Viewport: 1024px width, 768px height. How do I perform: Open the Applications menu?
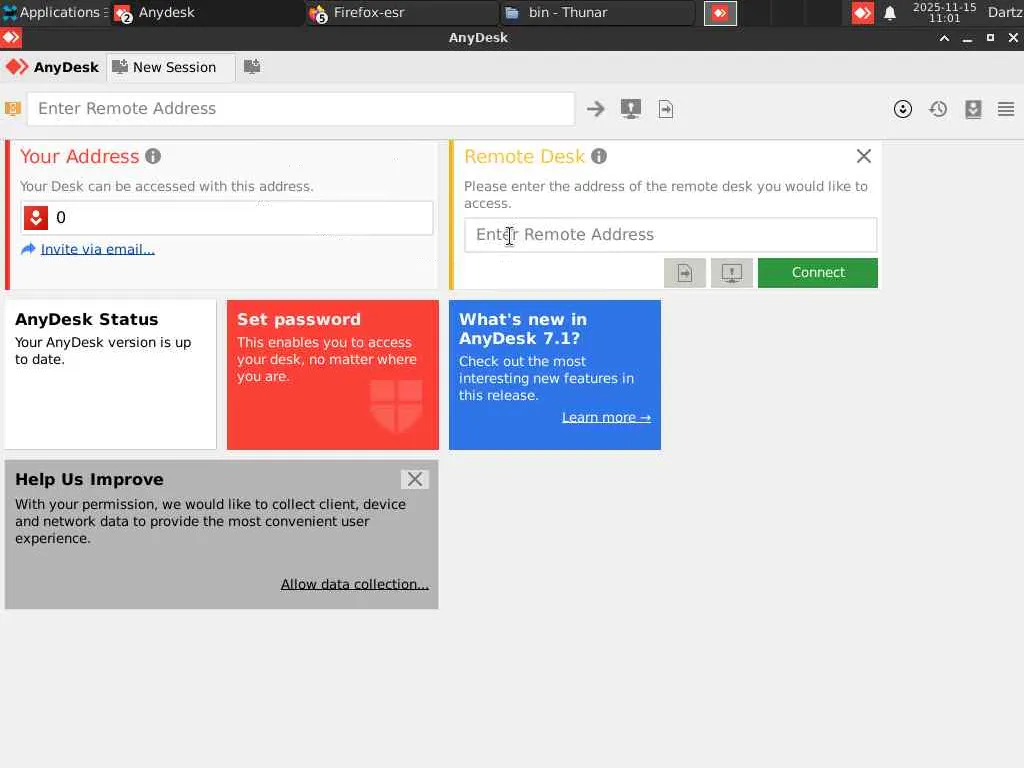pos(55,12)
